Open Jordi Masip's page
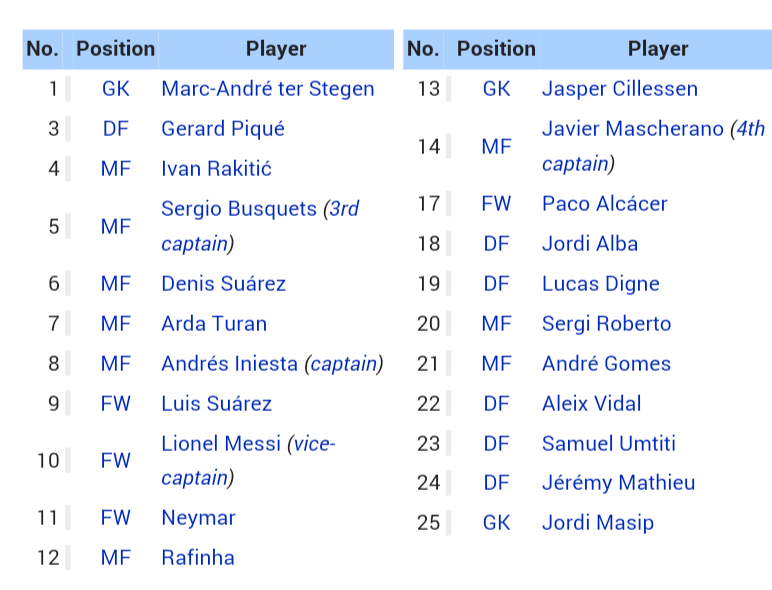Viewport: 772px width, 590px height. click(598, 523)
